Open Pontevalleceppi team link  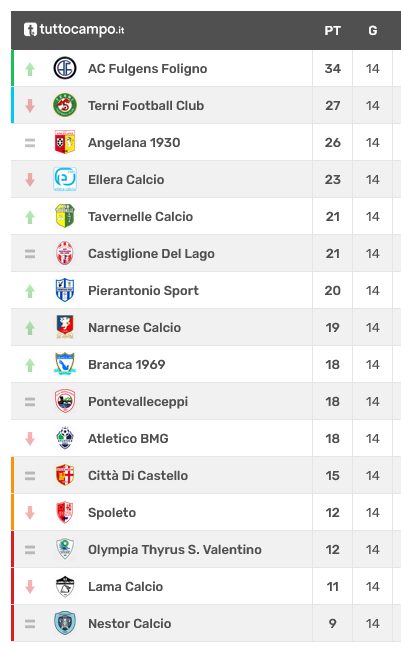point(138,402)
